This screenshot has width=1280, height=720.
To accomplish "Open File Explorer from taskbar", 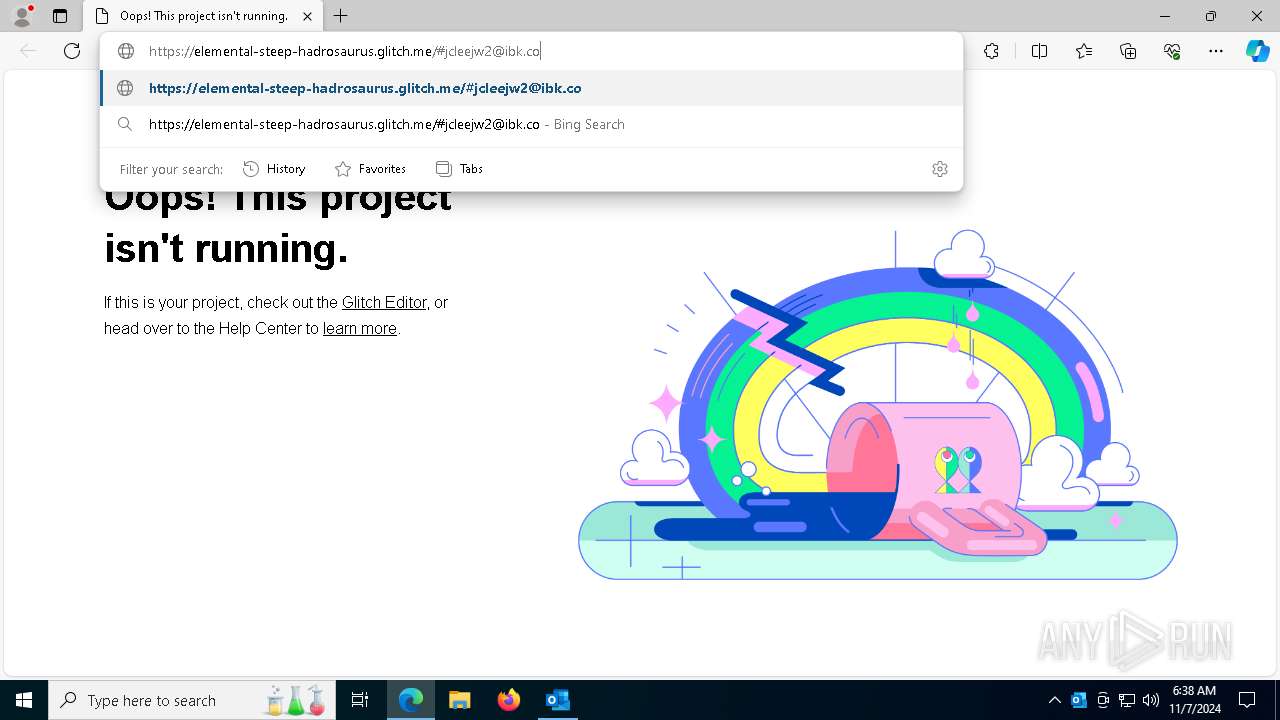I will [459, 700].
